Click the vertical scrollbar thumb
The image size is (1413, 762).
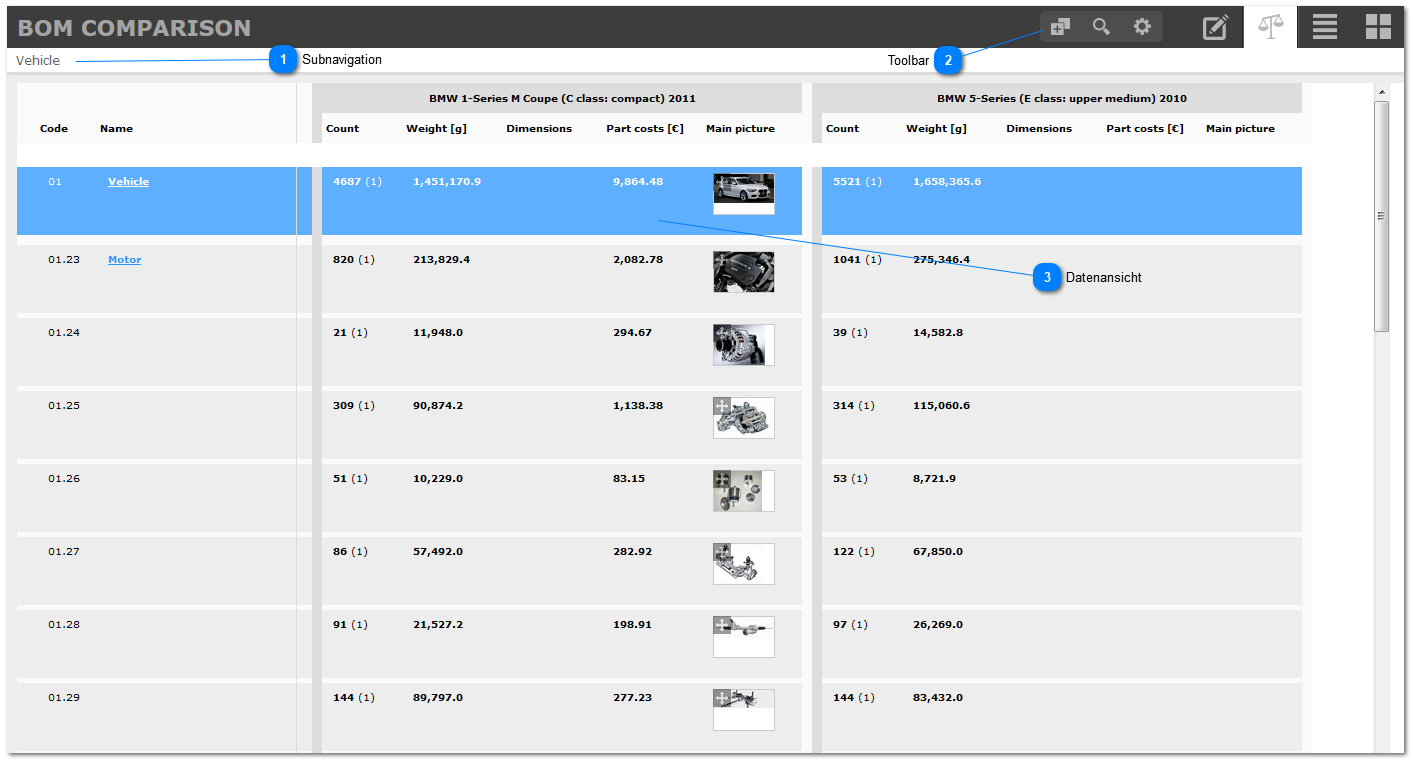1382,216
